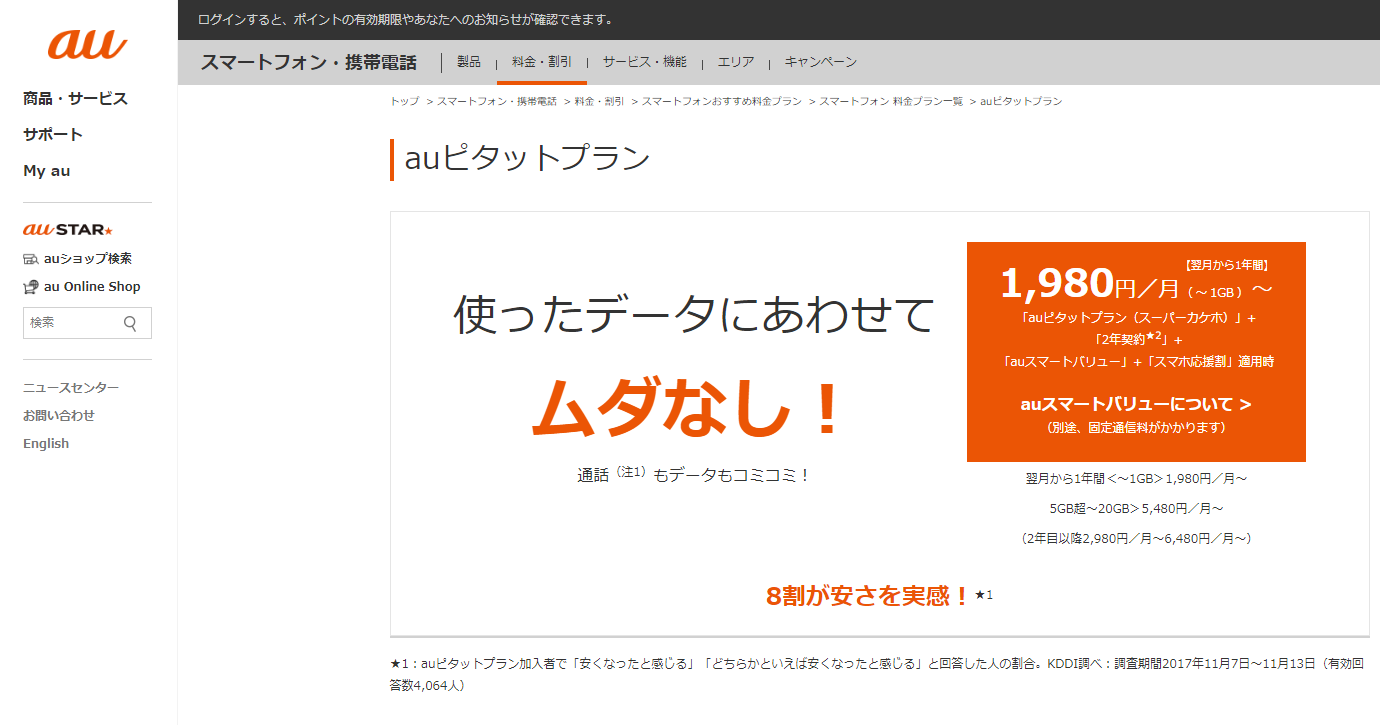Viewport: 1380px width, 725px height.
Task: Open au Online Shop link
Action: pyautogui.click(x=92, y=287)
